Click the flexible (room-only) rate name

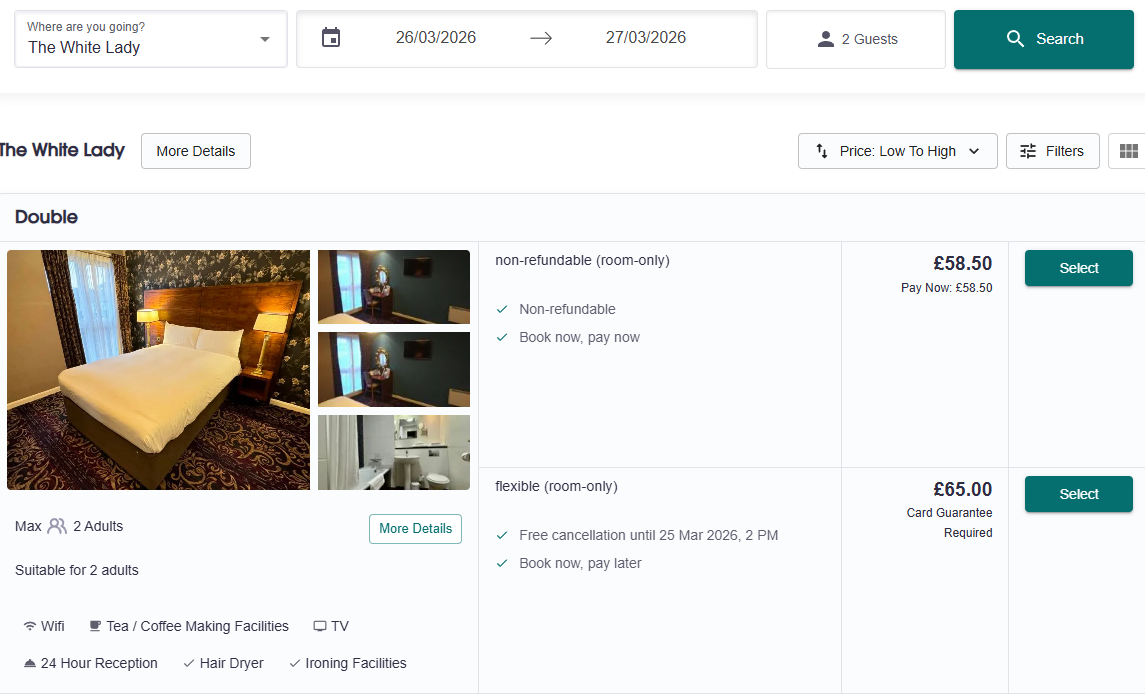[x=556, y=486]
